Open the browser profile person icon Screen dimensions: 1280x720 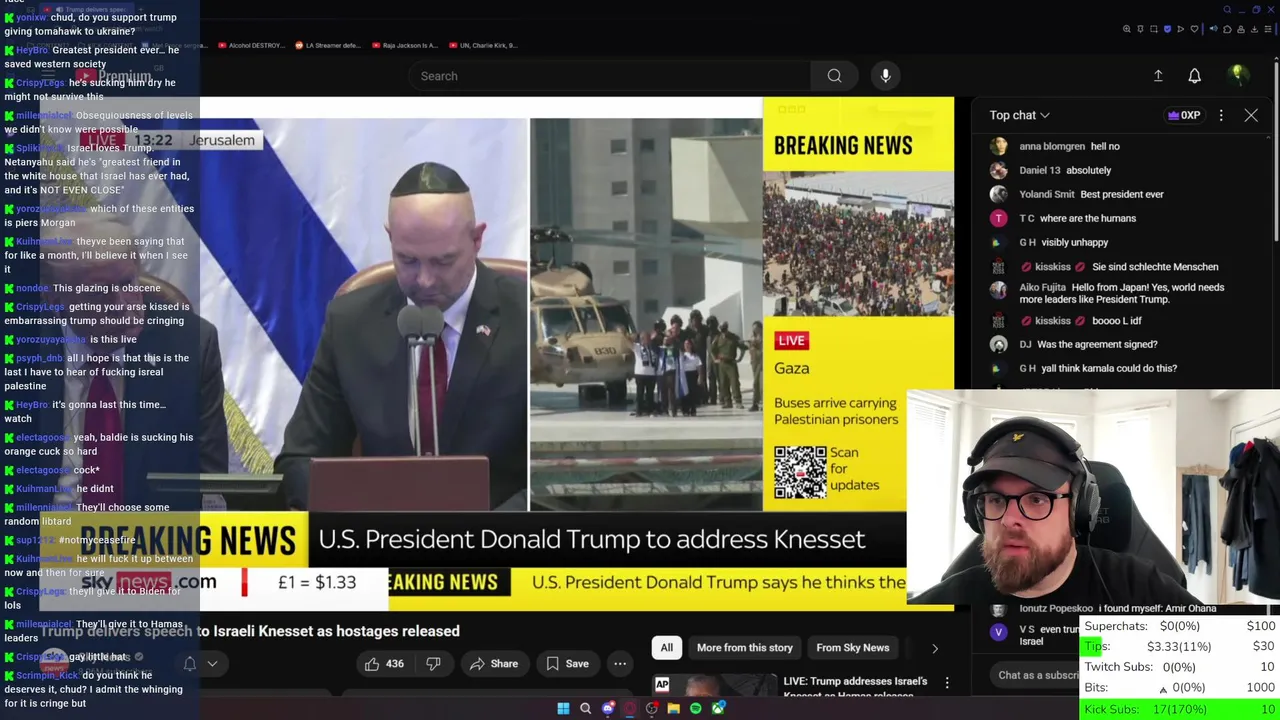tap(1241, 29)
